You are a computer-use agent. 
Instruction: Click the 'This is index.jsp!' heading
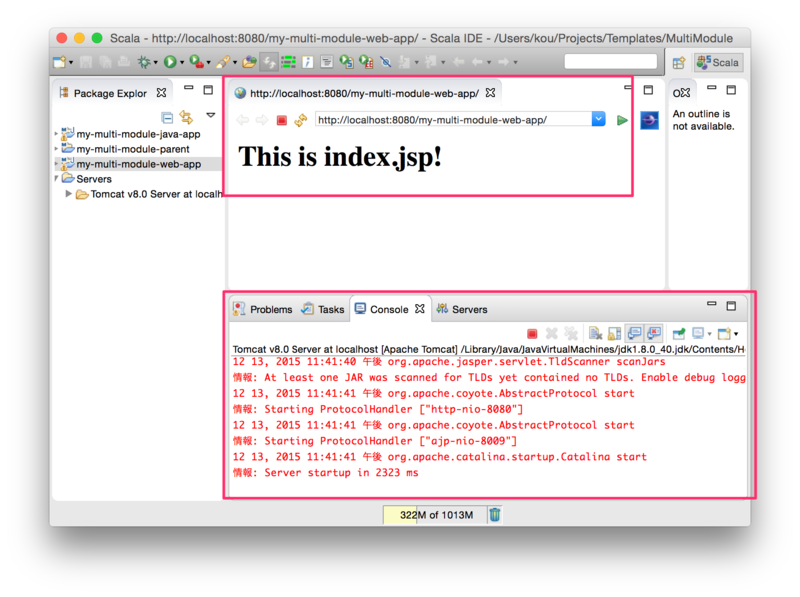coord(340,157)
